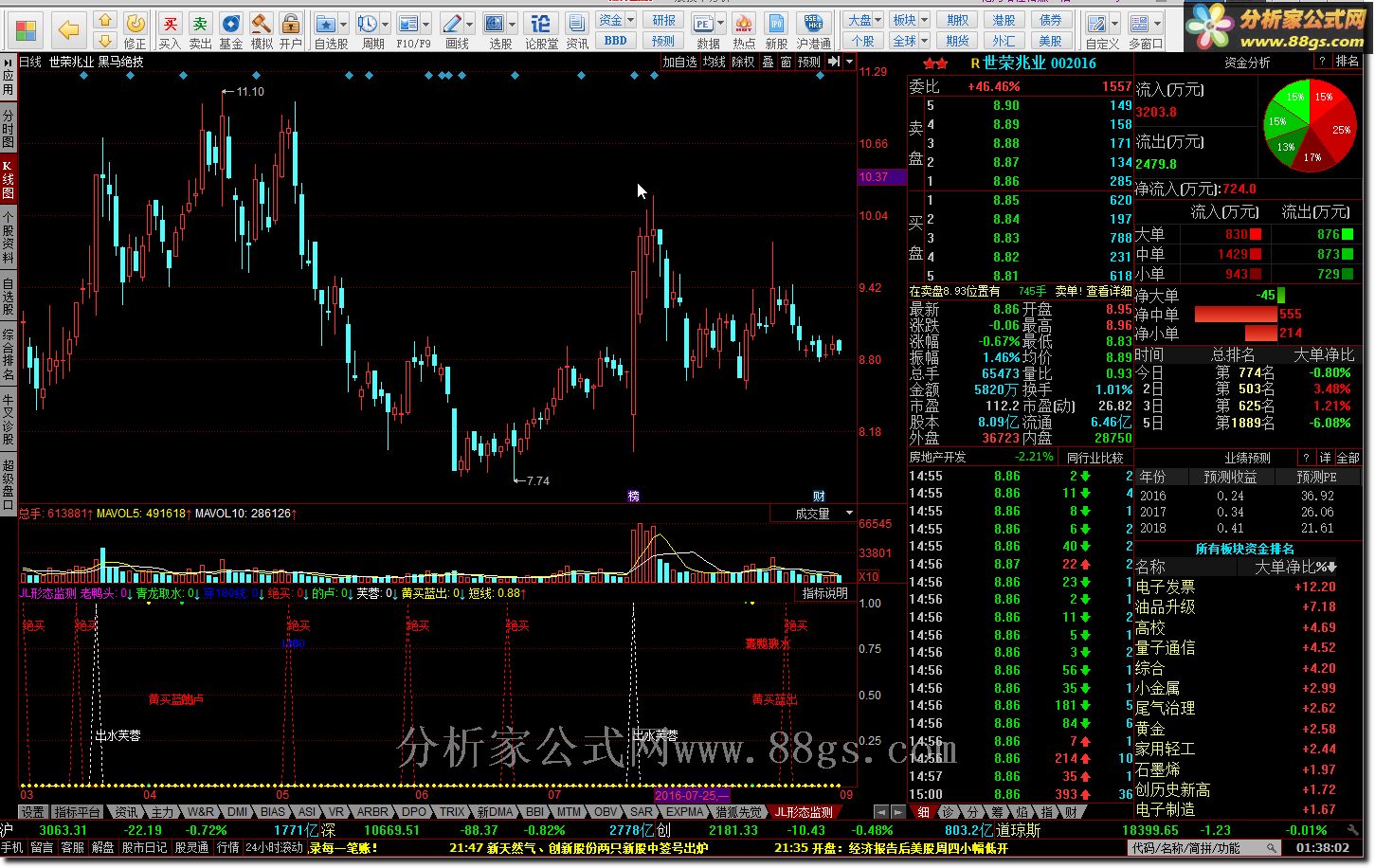The height and width of the screenshot is (868, 1375).
Task: Expand the chart options dropdown arrow
Action: tap(849, 62)
